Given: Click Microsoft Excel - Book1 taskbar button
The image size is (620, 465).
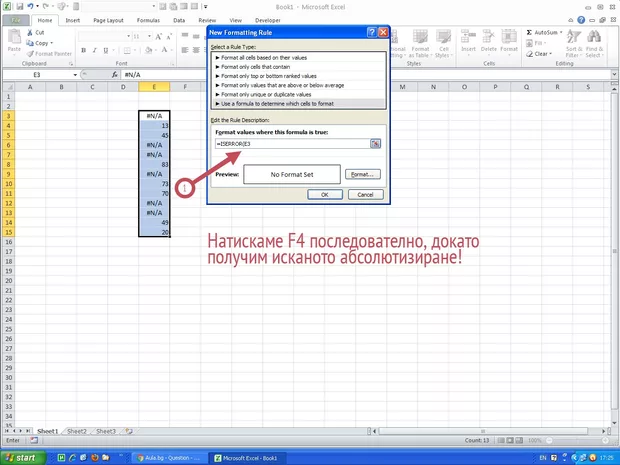Looking at the screenshot, I should [x=246, y=458].
